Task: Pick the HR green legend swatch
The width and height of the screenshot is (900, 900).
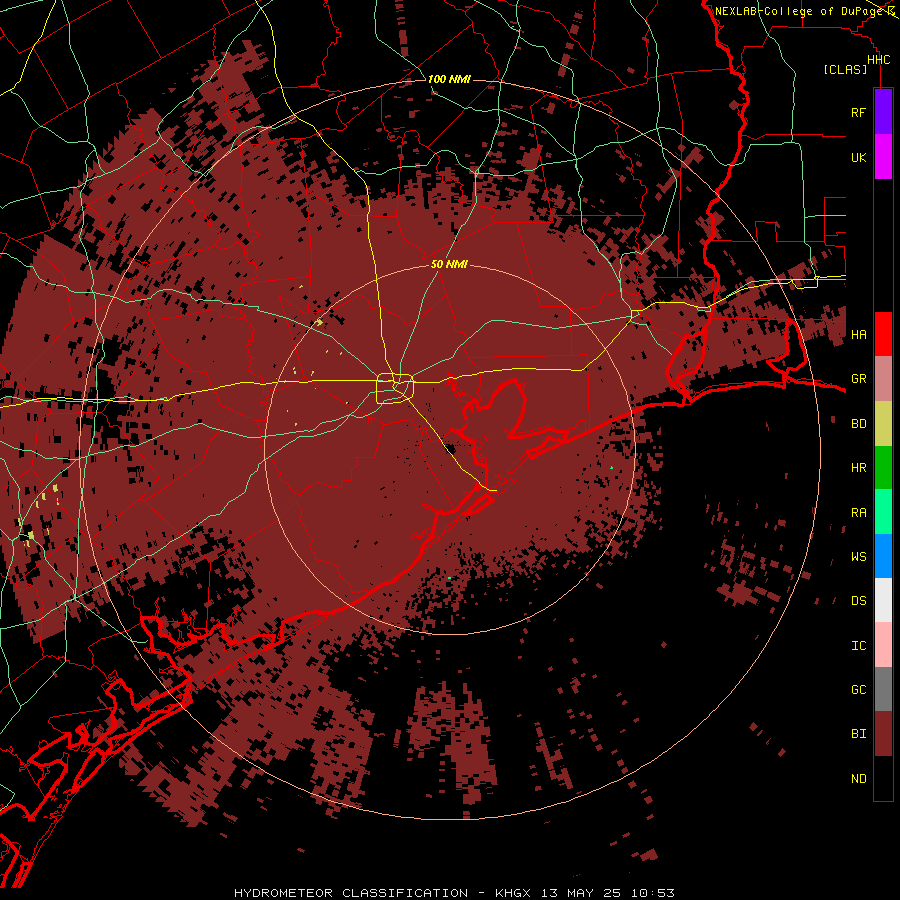Action: (883, 468)
